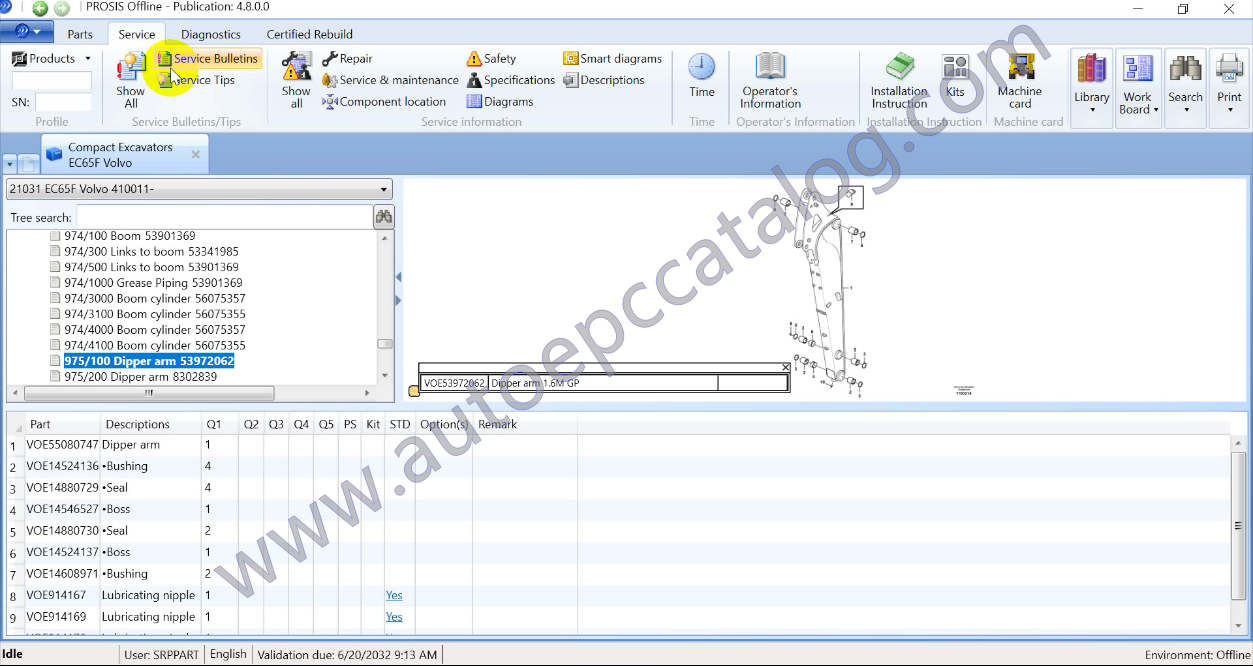The height and width of the screenshot is (666, 1253).
Task: Open the Parts ribbon tab
Action: point(80,34)
